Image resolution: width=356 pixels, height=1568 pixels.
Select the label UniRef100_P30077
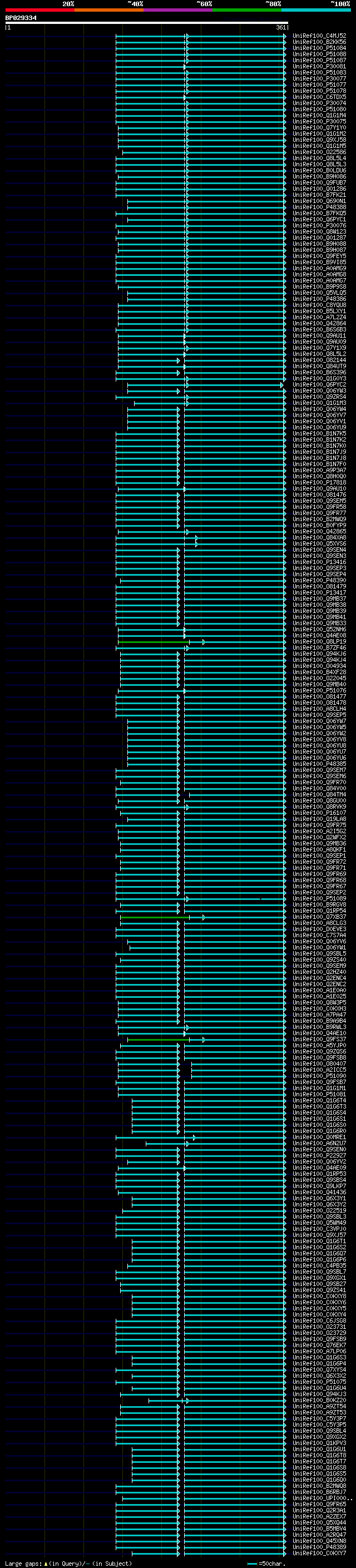[x=319, y=78]
